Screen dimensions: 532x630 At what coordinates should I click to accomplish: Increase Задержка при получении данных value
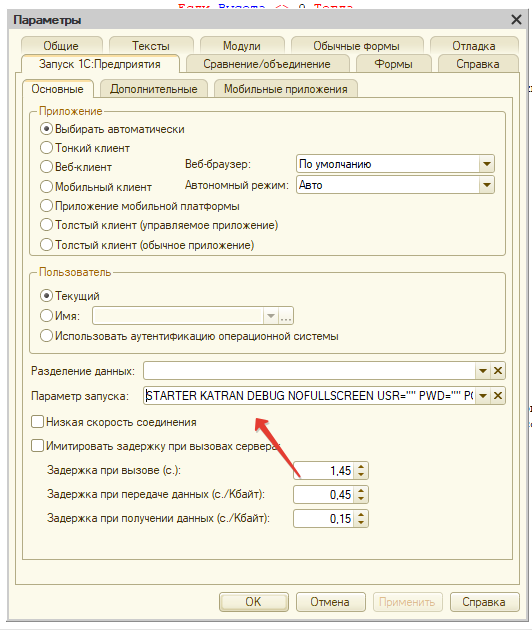click(361, 515)
